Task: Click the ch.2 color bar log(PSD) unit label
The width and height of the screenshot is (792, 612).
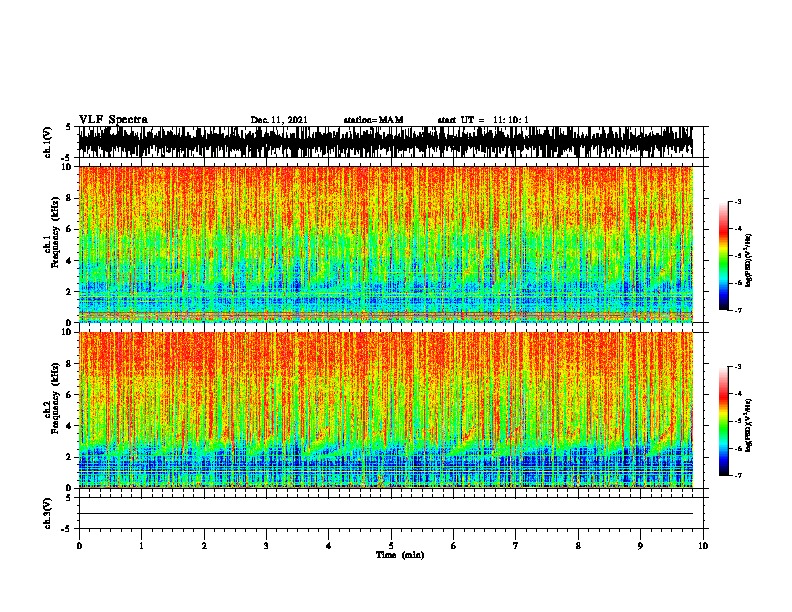Action: coord(749,426)
